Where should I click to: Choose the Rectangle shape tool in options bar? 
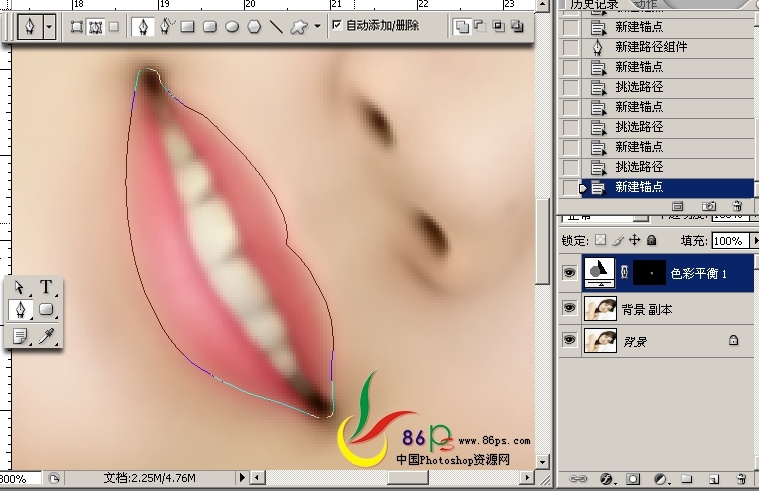187,26
